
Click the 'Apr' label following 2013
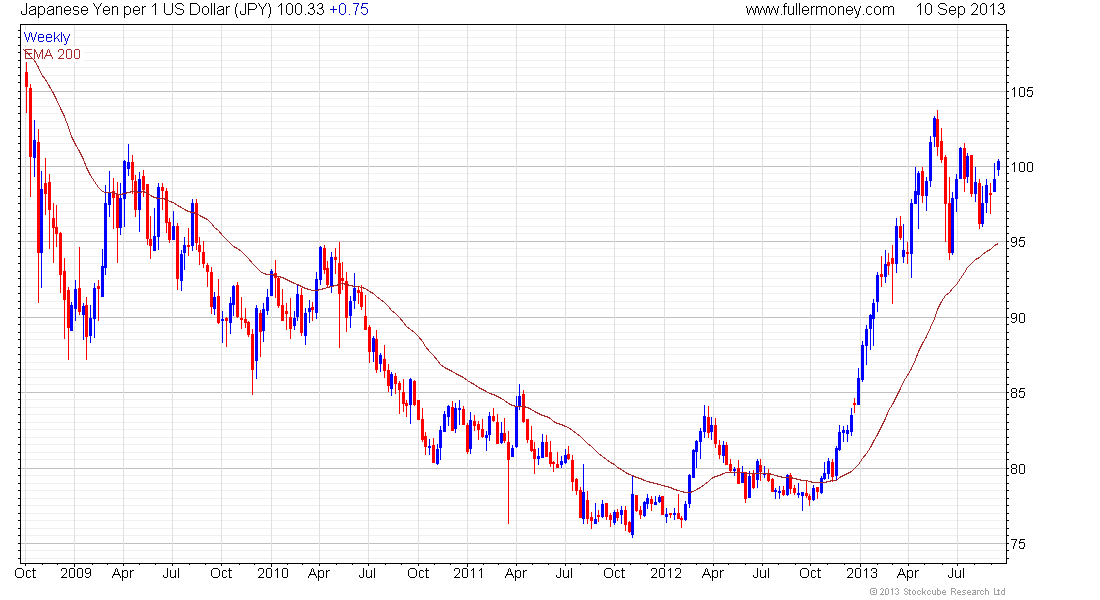(x=908, y=573)
